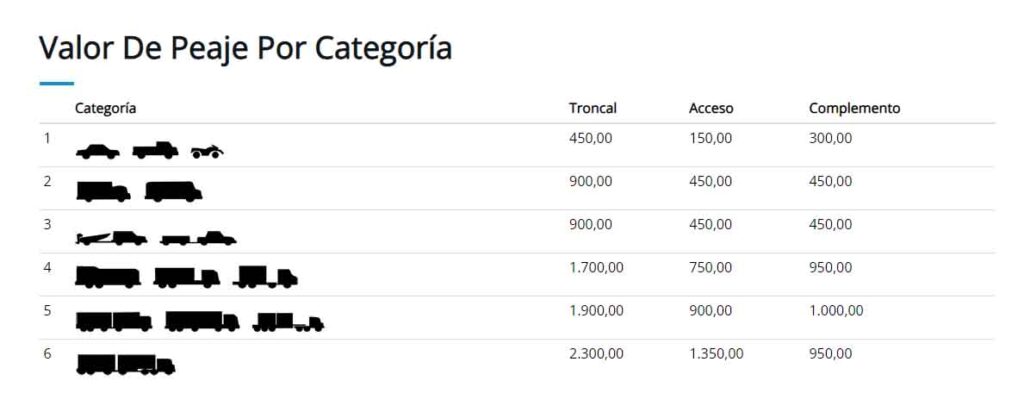Click the first box truck icon in category 2

(103, 191)
